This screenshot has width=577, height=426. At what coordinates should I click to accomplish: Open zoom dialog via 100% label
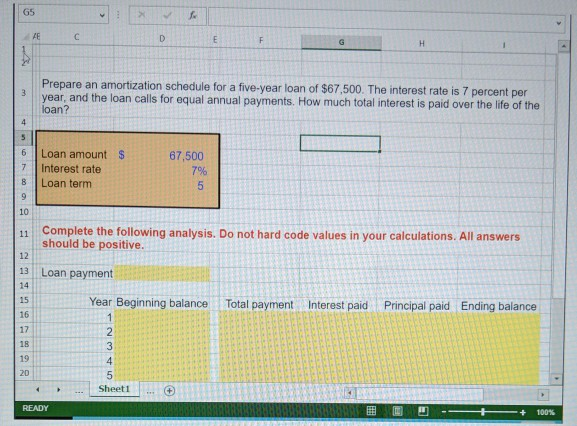[x=545, y=412]
